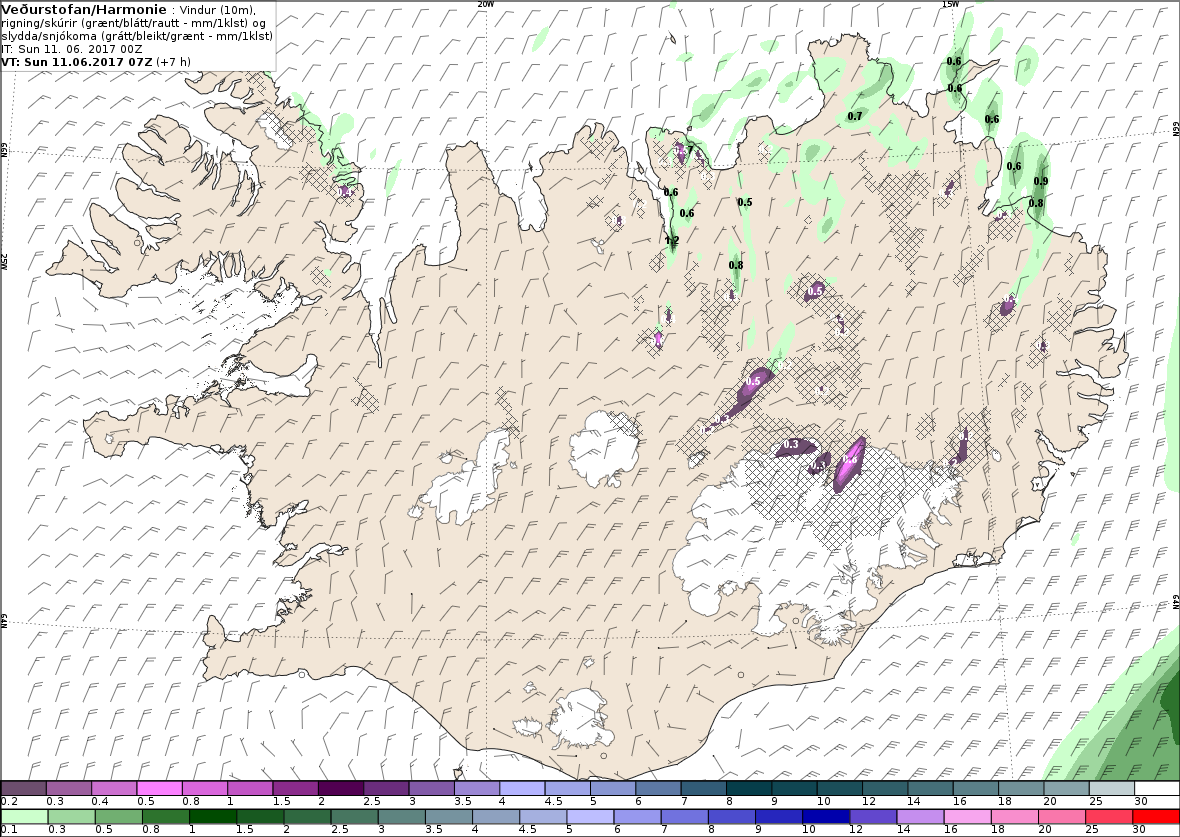Select the bottom legend swatch starting at 2

pyautogui.click(x=307, y=817)
